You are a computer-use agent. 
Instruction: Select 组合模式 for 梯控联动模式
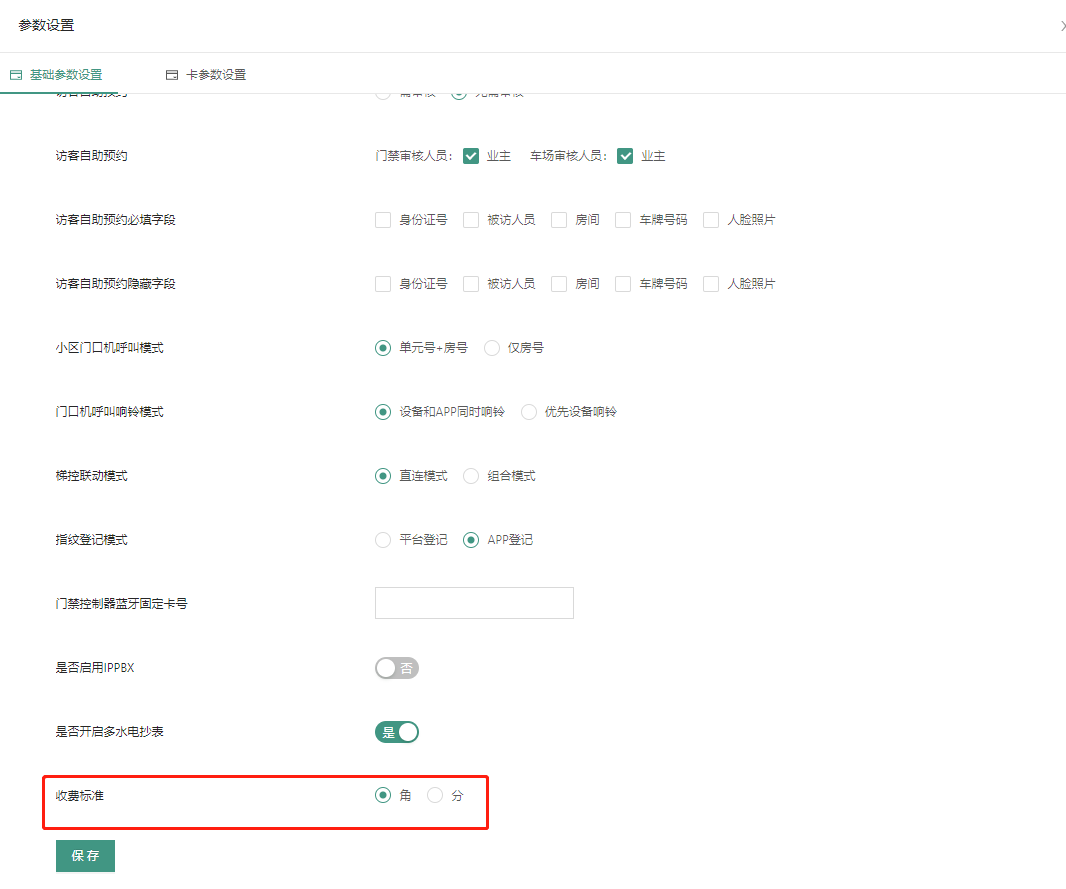(x=471, y=476)
